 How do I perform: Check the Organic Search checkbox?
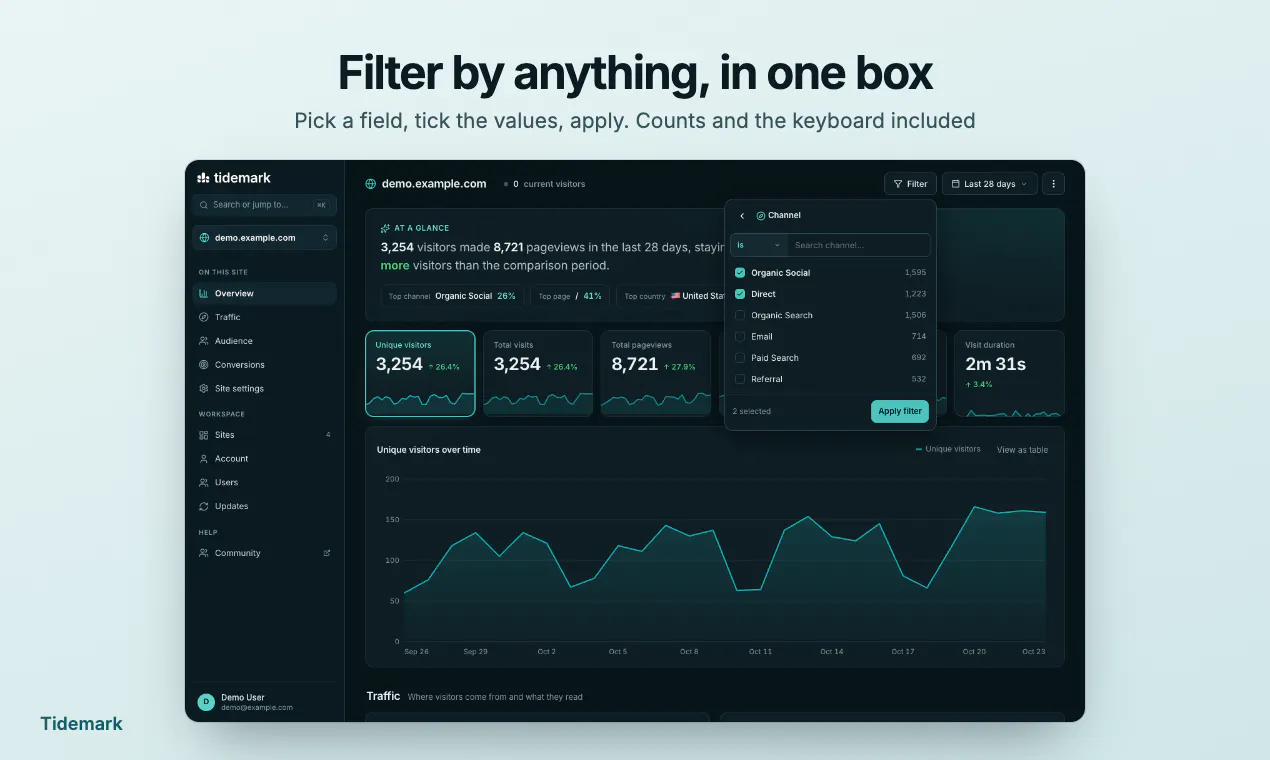coord(740,315)
